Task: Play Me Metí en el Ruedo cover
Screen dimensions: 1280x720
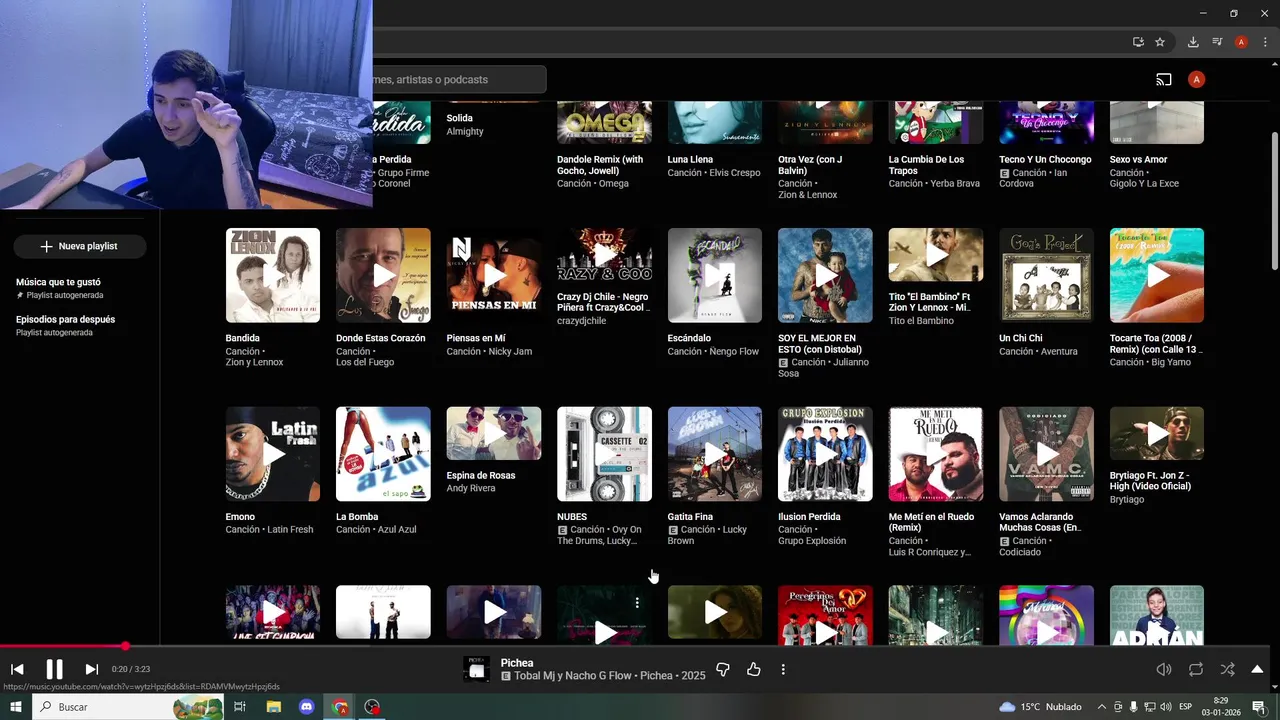Action: 936,454
